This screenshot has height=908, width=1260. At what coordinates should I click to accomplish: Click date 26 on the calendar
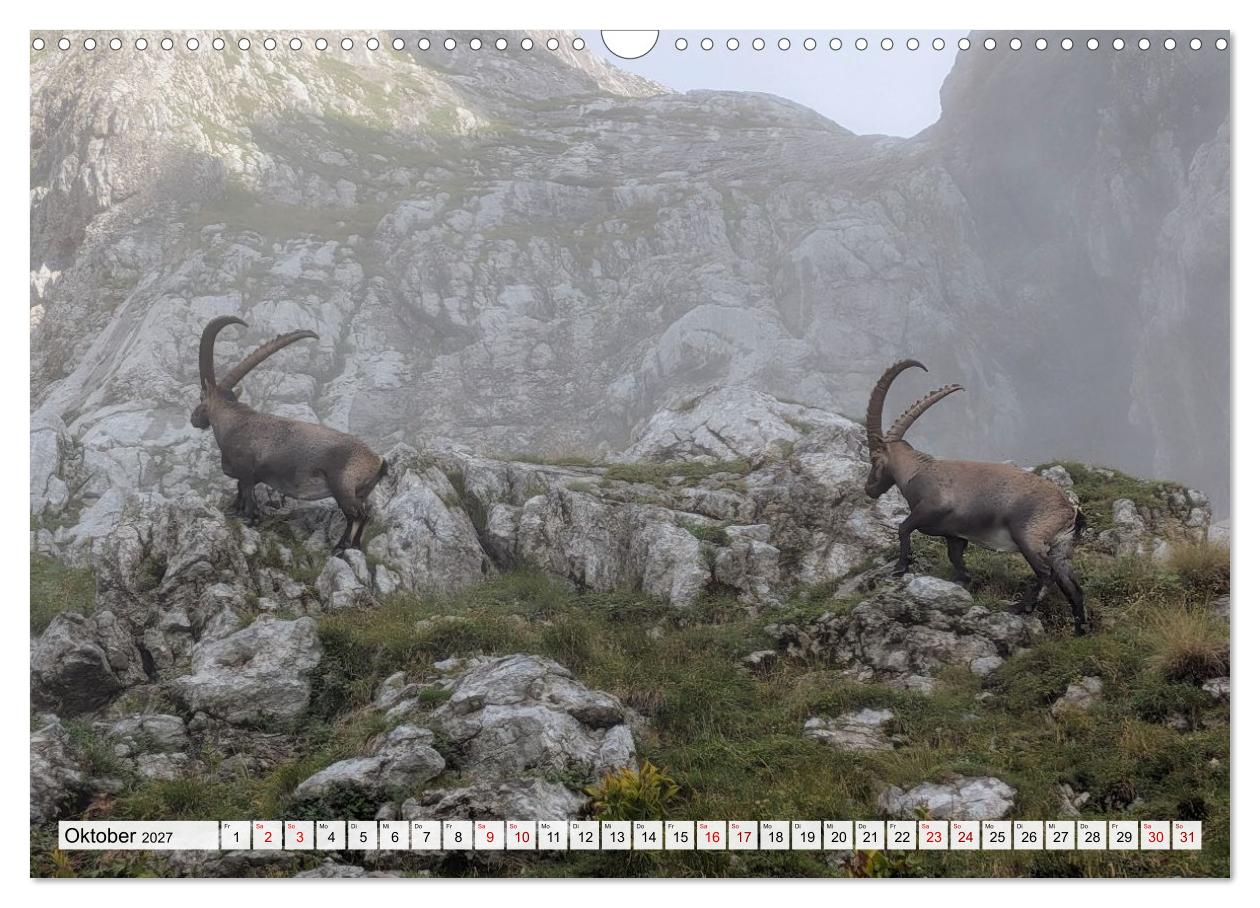point(1028,836)
